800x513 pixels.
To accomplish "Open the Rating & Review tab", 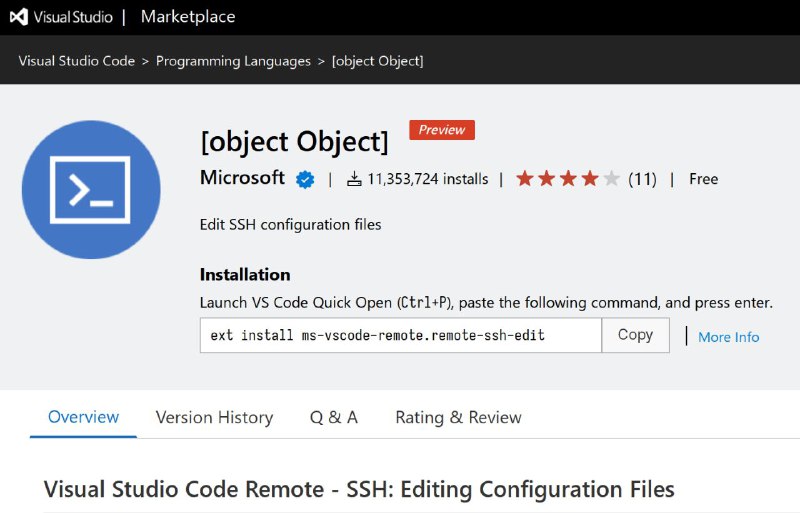I will pos(458,418).
